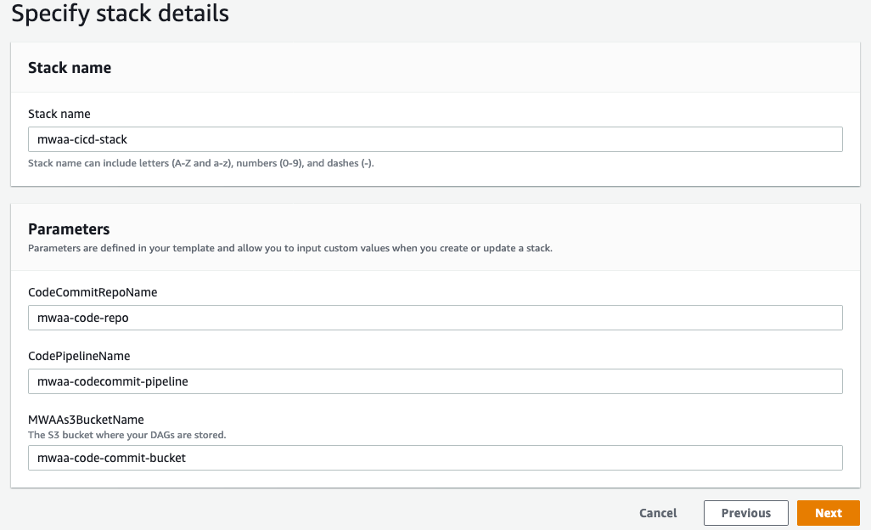Click the 'Stack name' field label
The height and width of the screenshot is (531, 872).
click(x=59, y=114)
